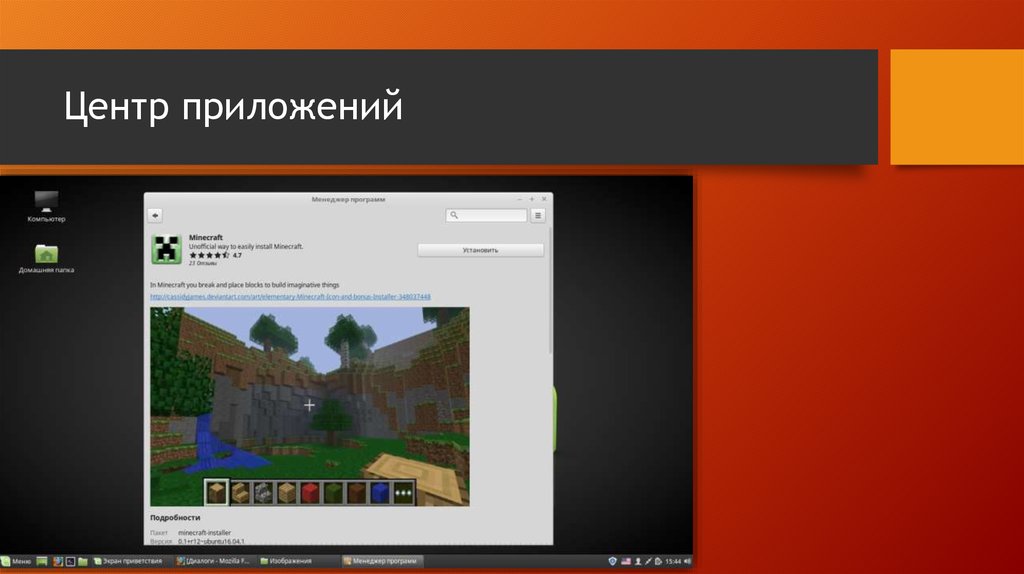Click the 15:44 clock

pos(673,561)
